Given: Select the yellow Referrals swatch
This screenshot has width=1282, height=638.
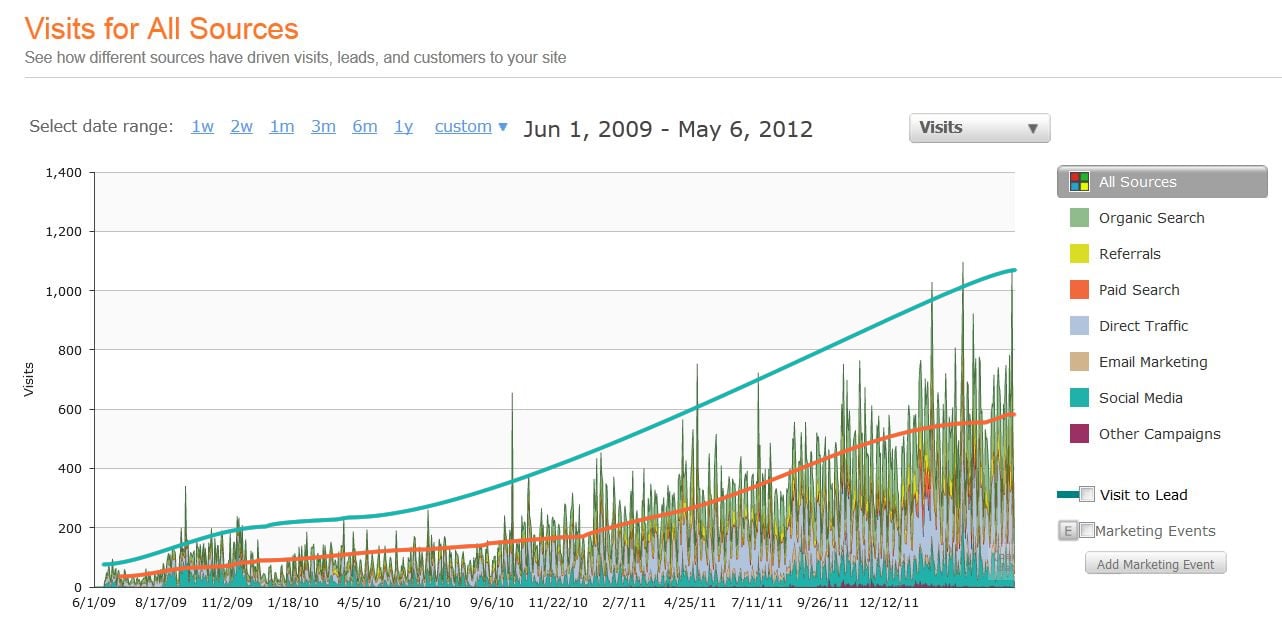Looking at the screenshot, I should [1079, 254].
